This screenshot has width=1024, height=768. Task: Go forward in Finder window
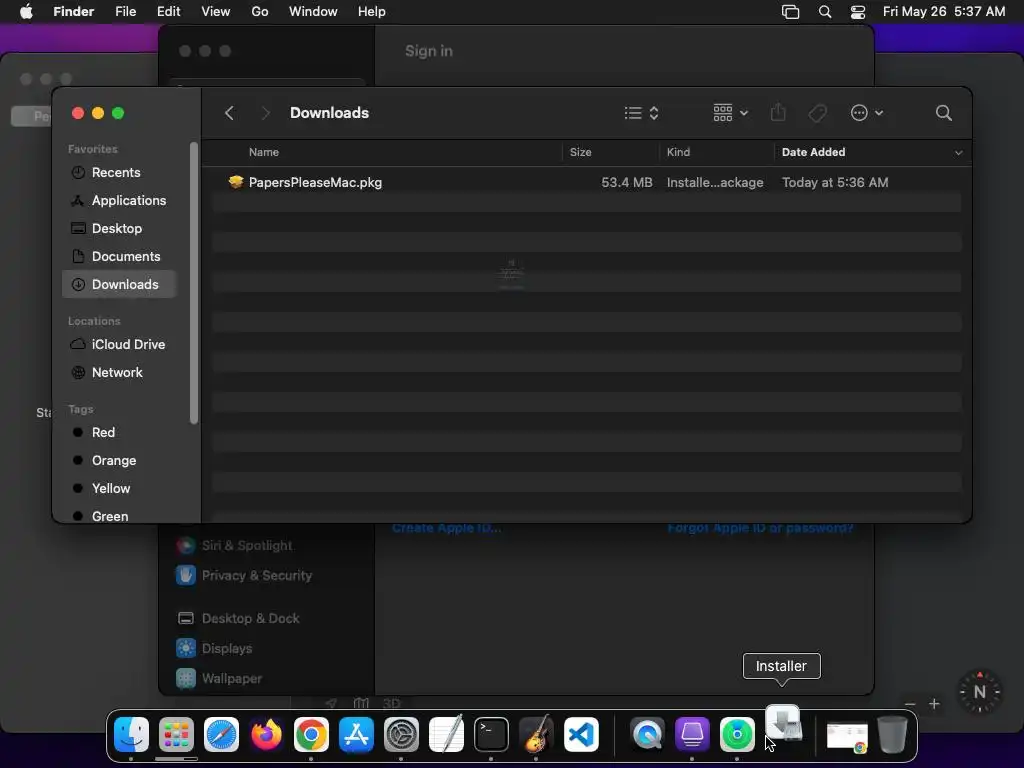point(265,113)
